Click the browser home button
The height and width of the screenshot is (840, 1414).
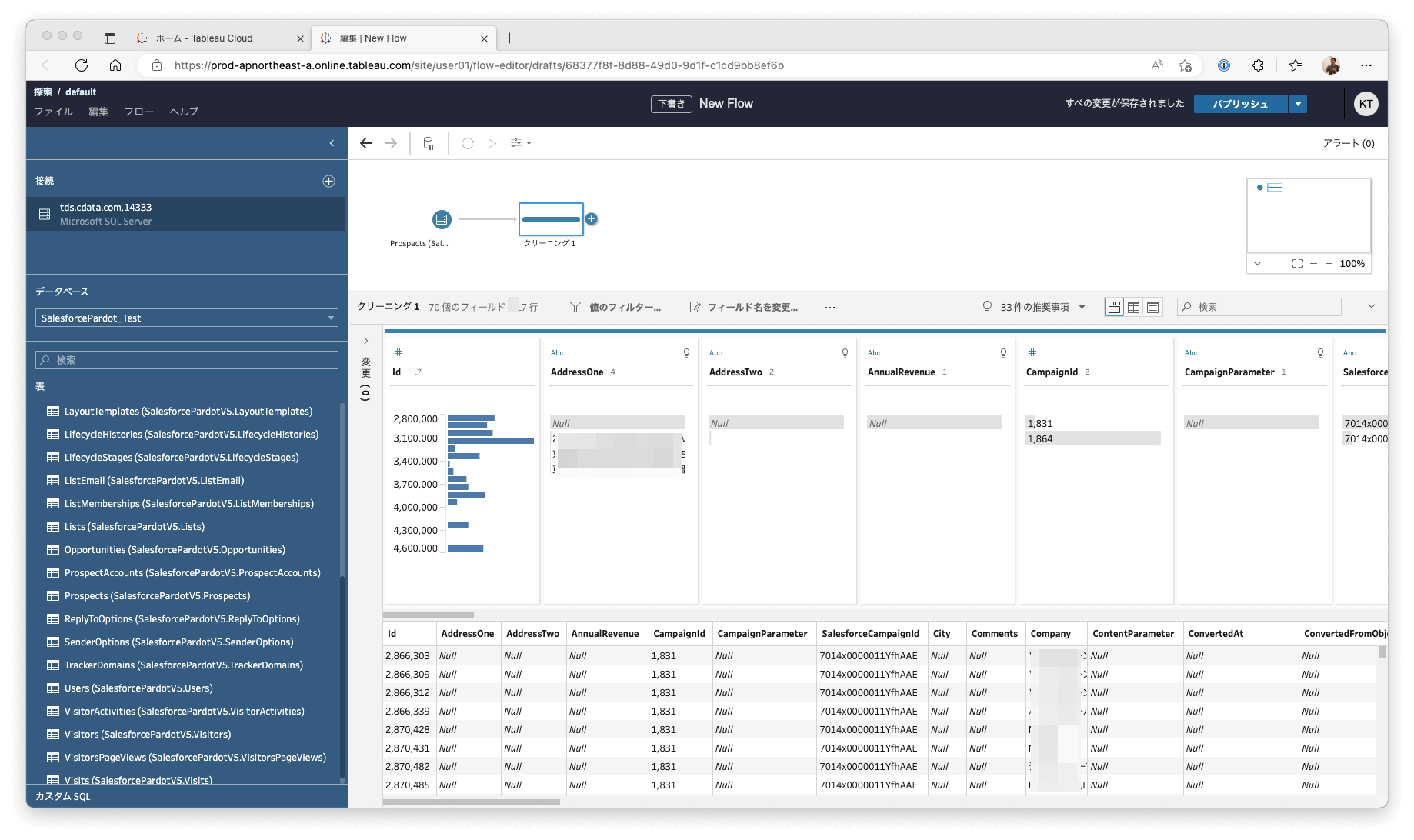tap(115, 65)
